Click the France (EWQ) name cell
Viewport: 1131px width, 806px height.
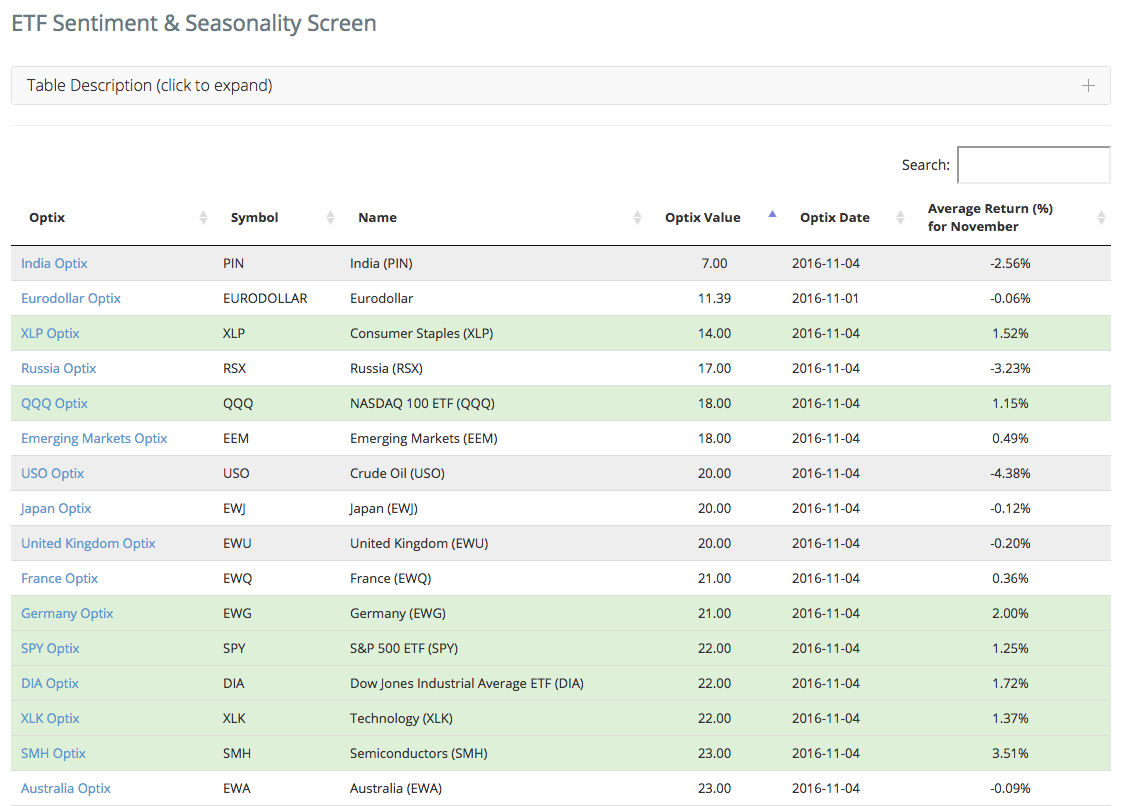390,578
